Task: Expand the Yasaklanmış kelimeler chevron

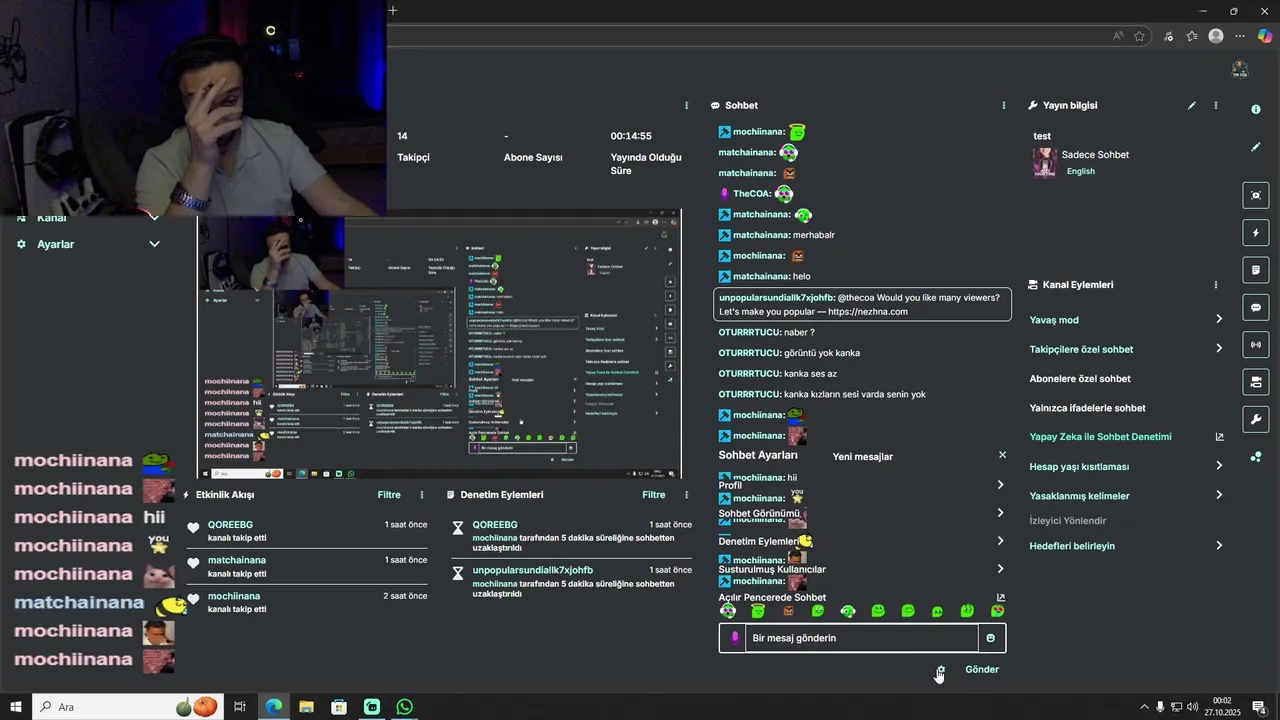Action: [x=1219, y=495]
